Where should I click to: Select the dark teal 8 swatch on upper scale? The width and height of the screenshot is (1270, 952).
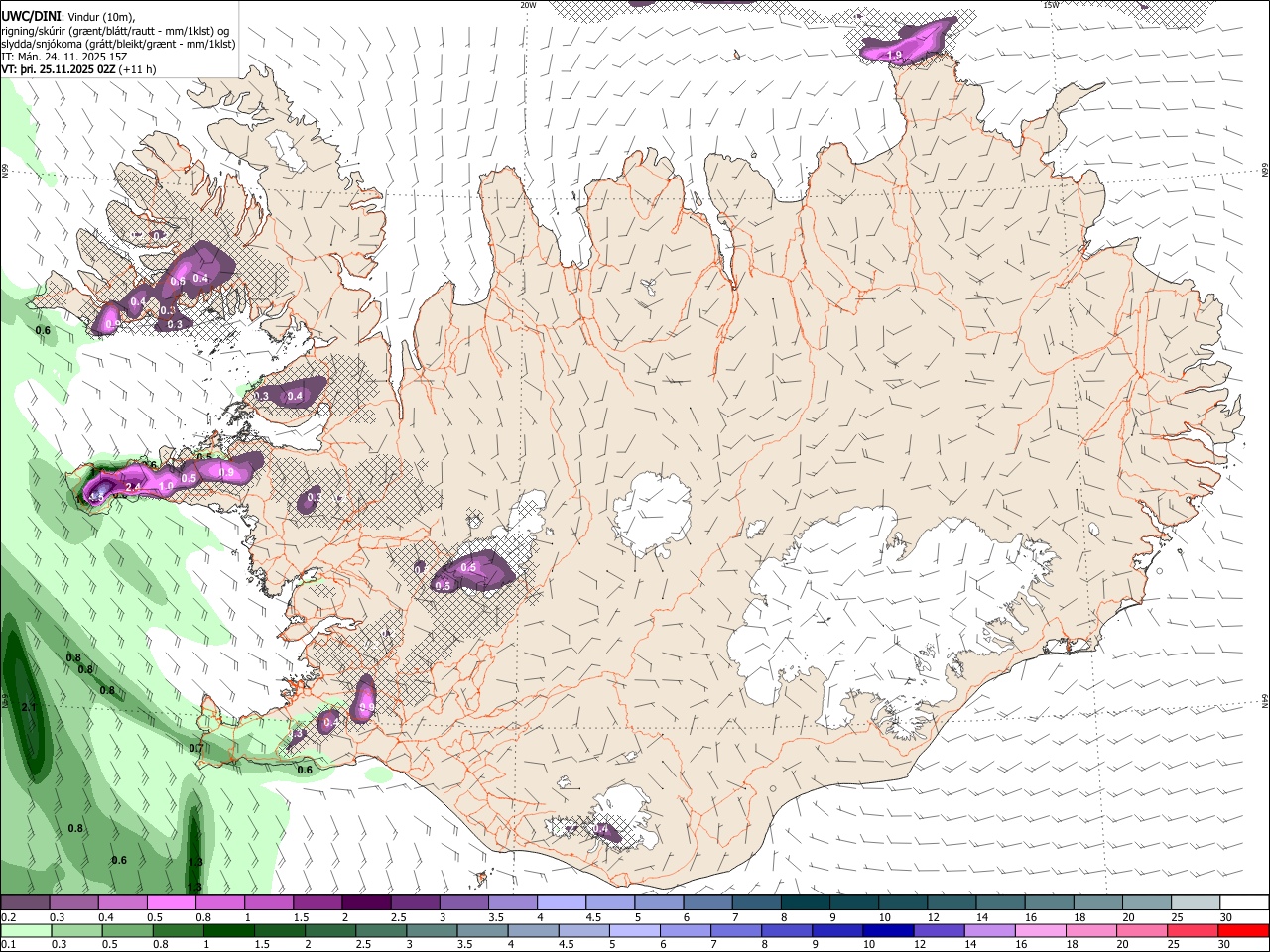[806, 902]
